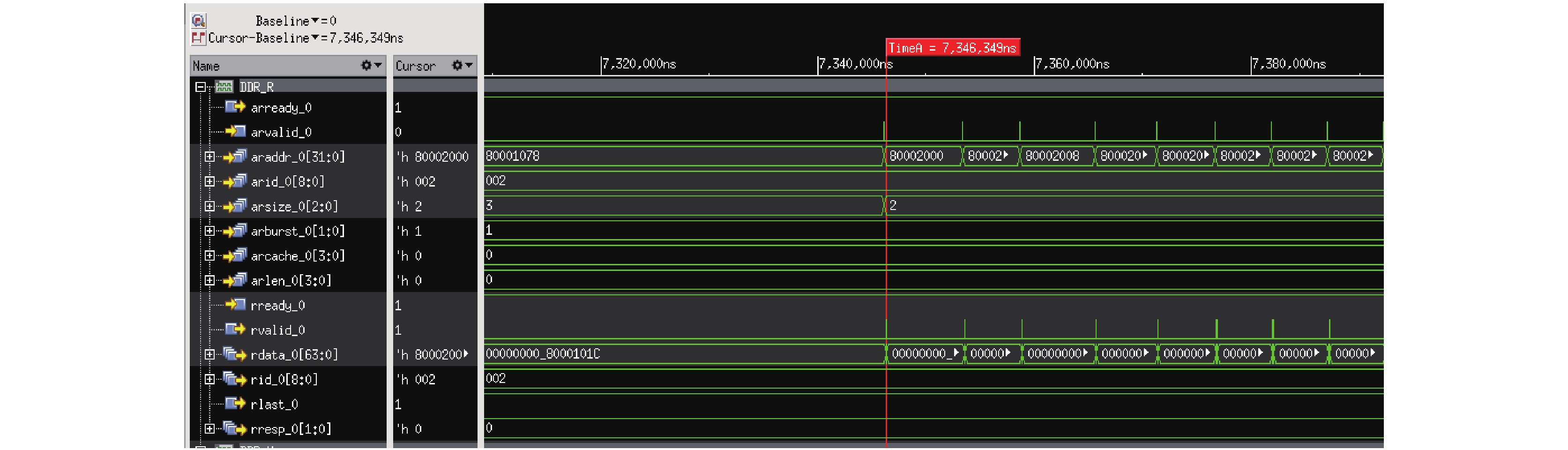Click the TimeA cursor flag
This screenshot has height=450, width=1568.
point(953,47)
